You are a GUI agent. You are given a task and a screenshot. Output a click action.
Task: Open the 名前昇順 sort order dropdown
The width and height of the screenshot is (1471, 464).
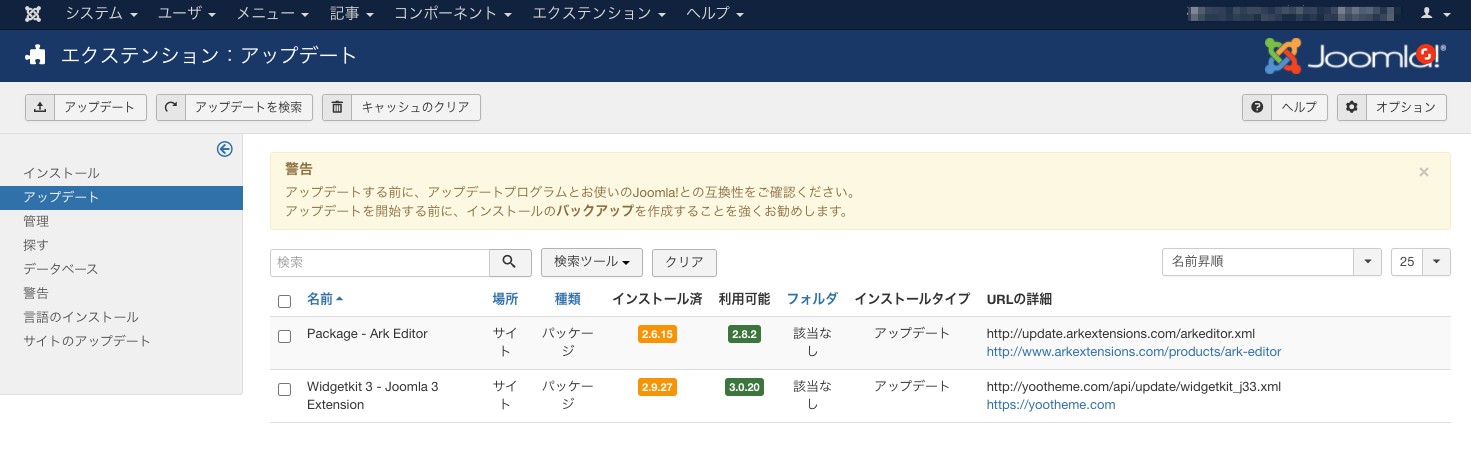[1270, 262]
